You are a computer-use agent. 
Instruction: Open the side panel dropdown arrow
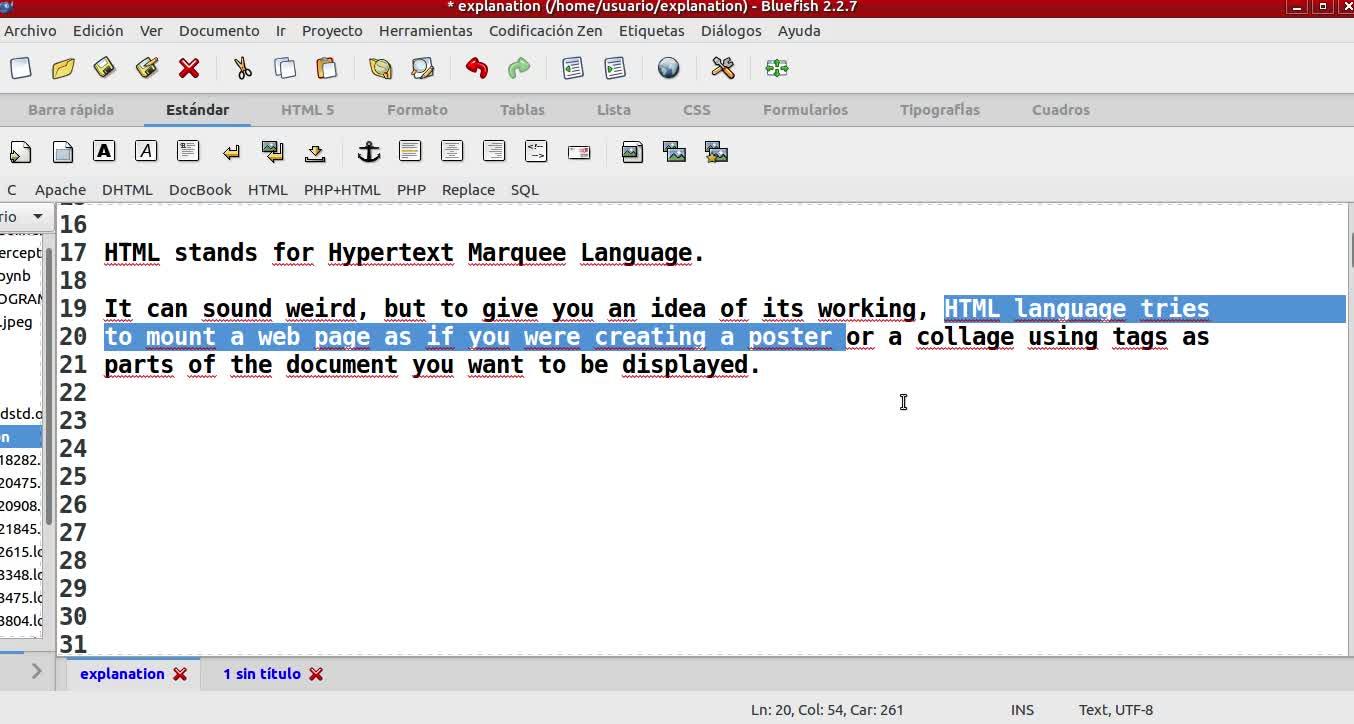[38, 217]
